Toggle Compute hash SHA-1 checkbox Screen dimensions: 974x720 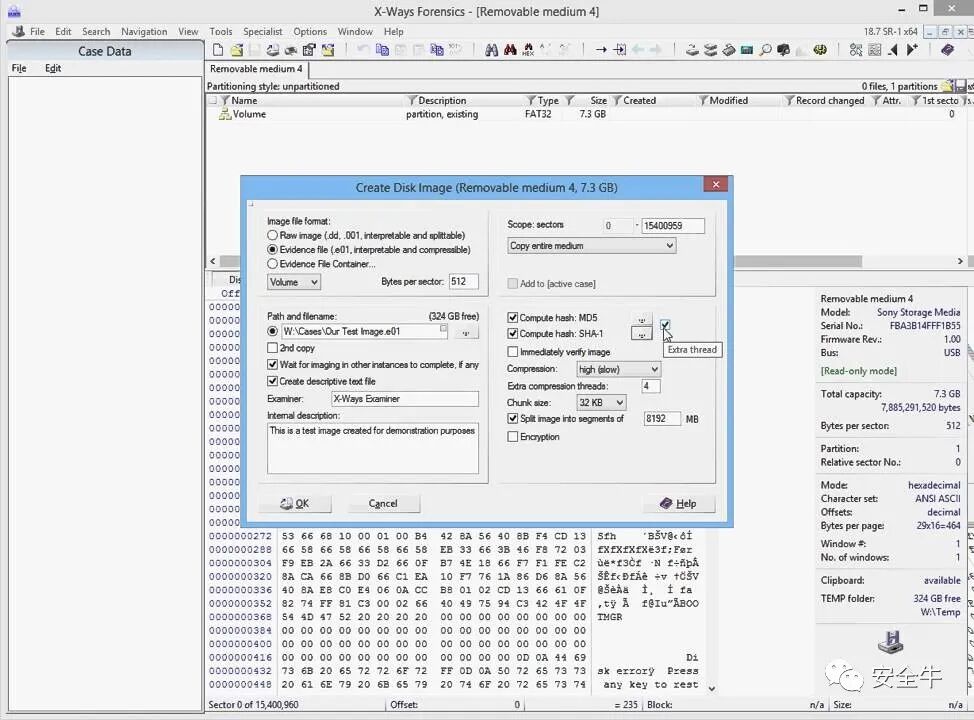click(x=512, y=334)
